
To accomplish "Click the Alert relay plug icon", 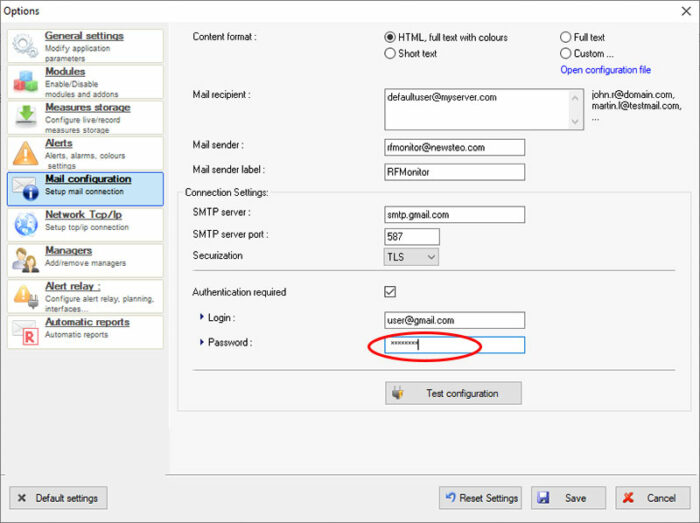I will [x=26, y=296].
